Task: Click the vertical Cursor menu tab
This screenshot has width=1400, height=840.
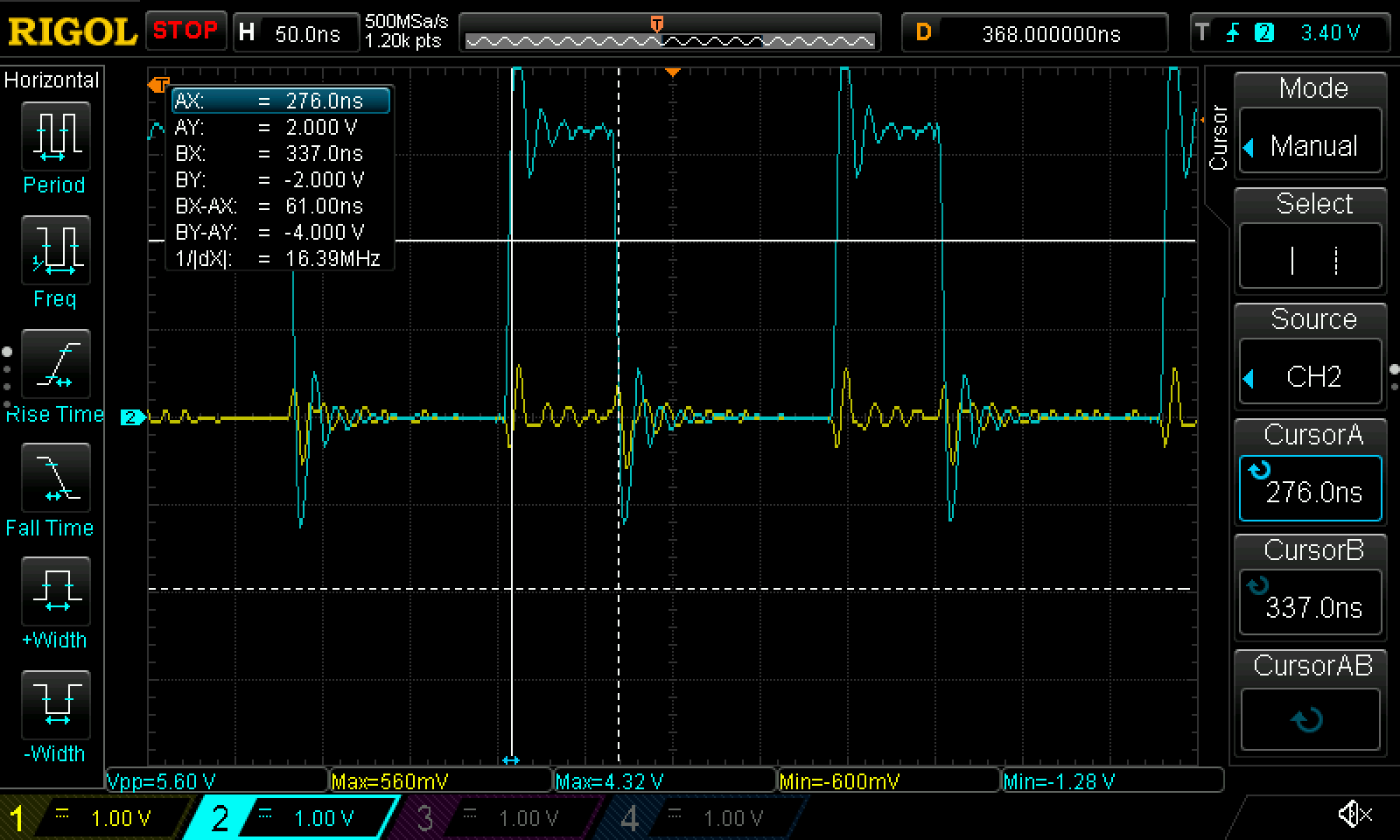Action: tap(1218, 137)
